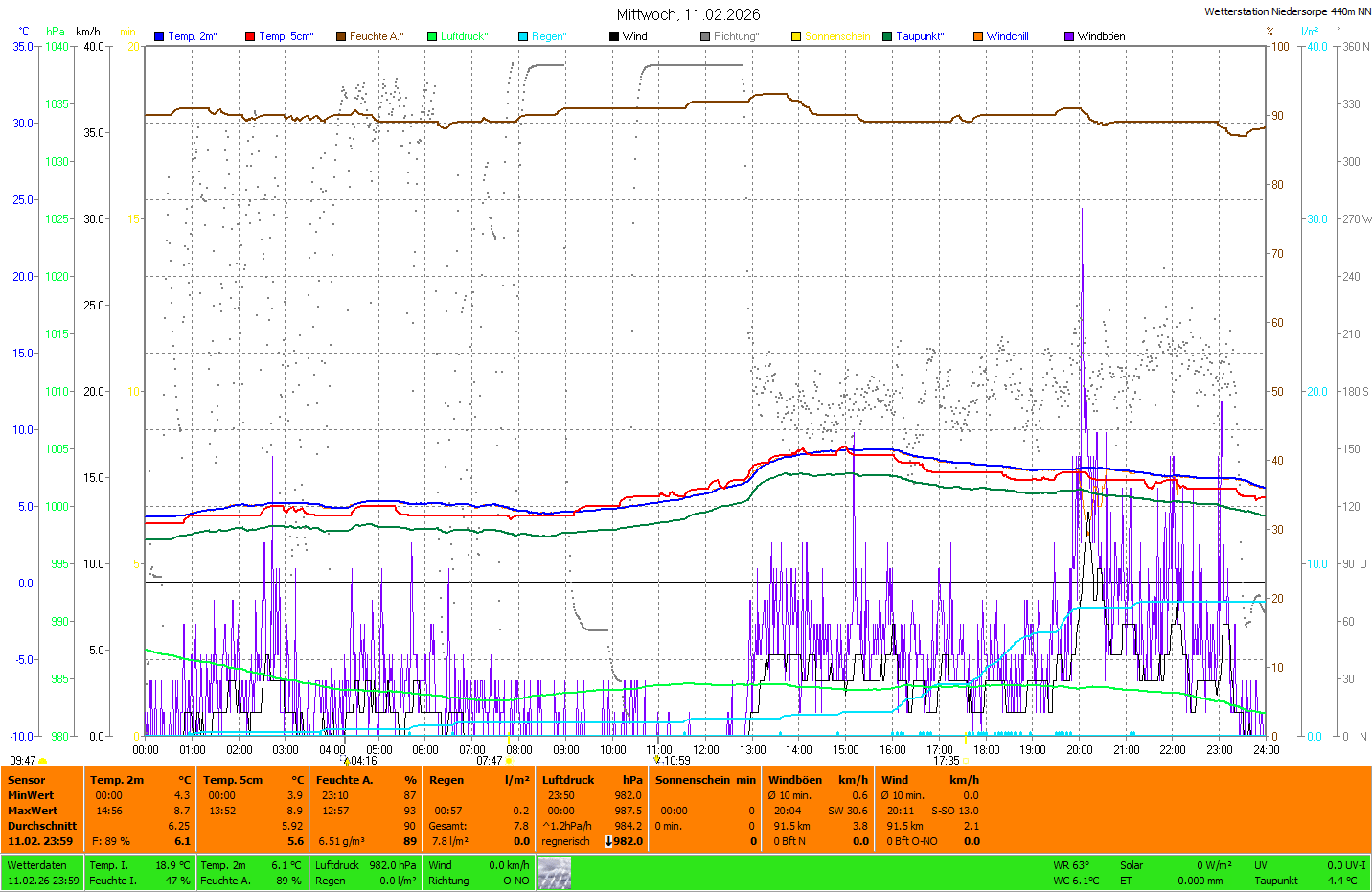Click the green Luftdruck legend square
The width and height of the screenshot is (1372, 892).
[x=432, y=36]
